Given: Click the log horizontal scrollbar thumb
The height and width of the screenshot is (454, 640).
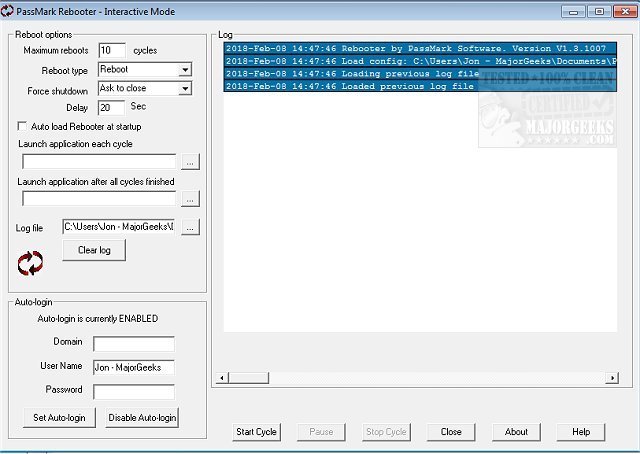Looking at the screenshot, I should click(248, 378).
